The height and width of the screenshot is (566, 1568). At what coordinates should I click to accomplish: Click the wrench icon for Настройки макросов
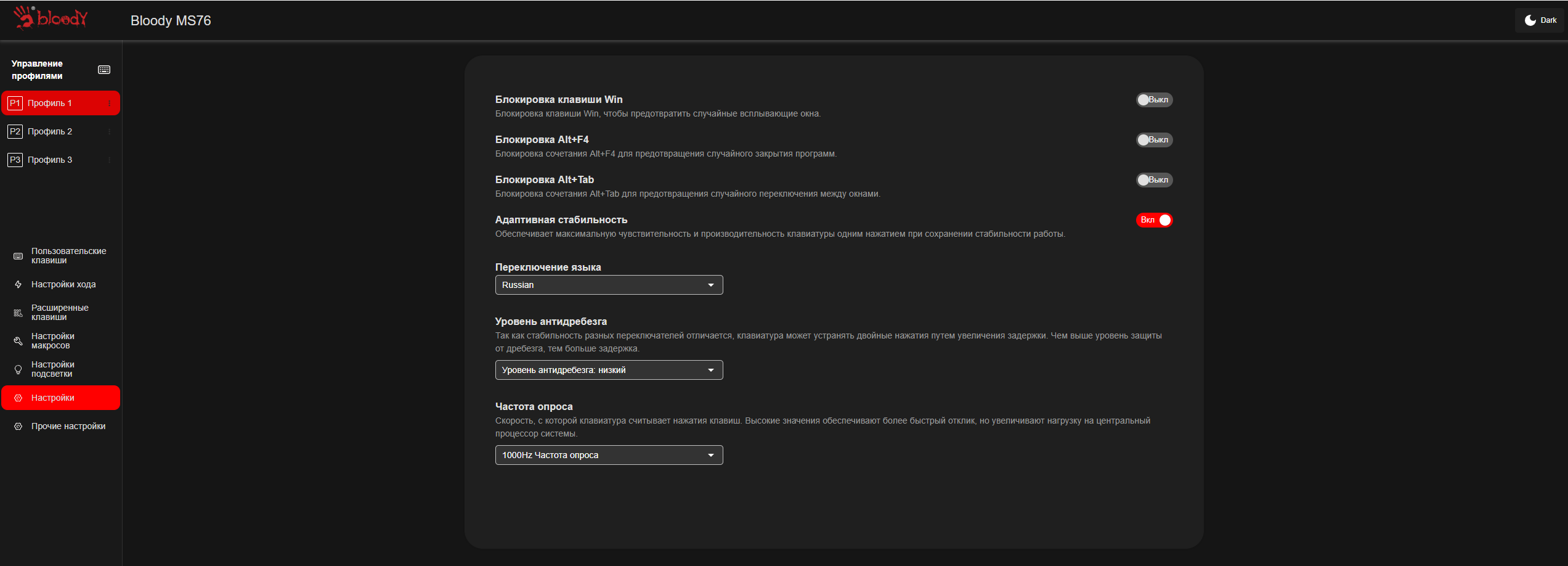point(18,341)
